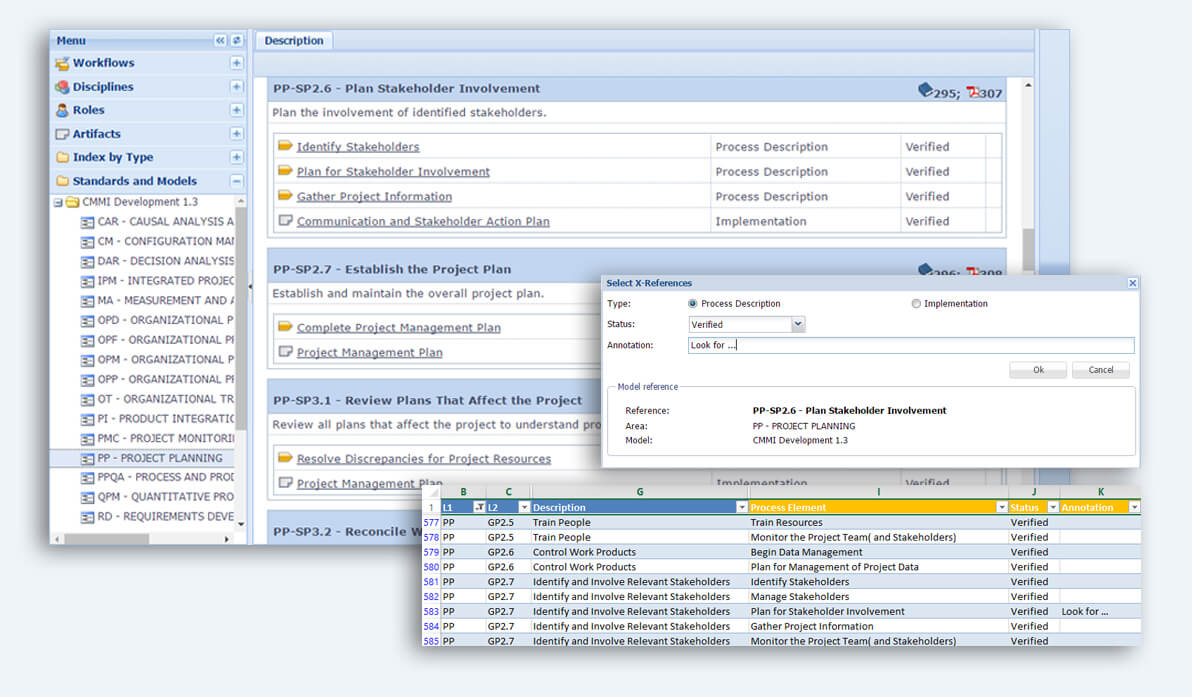The image size is (1192, 697).
Task: Open the Identify Stakeholders link
Action: tap(357, 147)
